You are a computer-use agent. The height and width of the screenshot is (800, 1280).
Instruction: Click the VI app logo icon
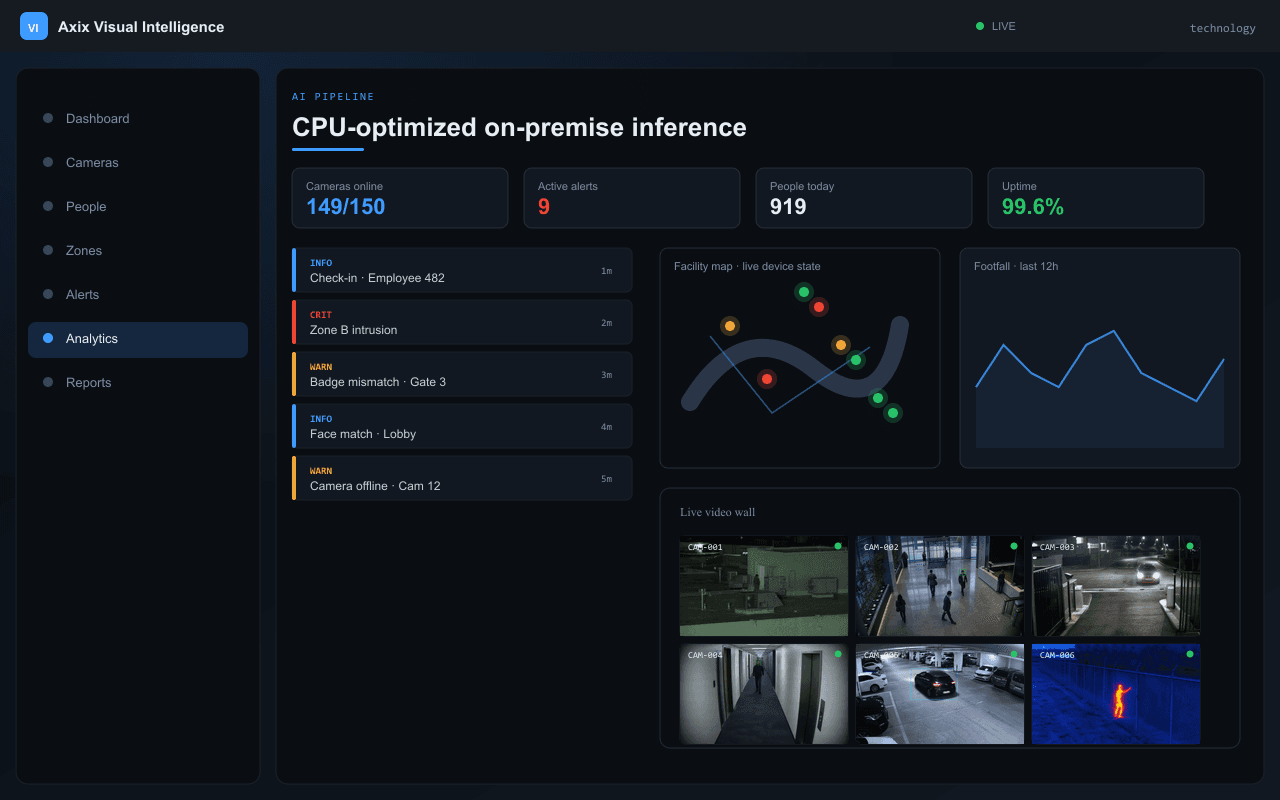click(34, 26)
